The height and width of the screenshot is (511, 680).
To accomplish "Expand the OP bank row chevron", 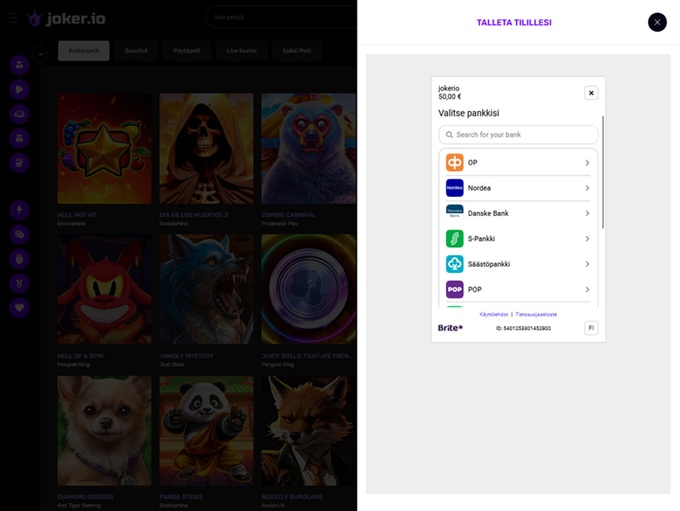I will coord(587,162).
